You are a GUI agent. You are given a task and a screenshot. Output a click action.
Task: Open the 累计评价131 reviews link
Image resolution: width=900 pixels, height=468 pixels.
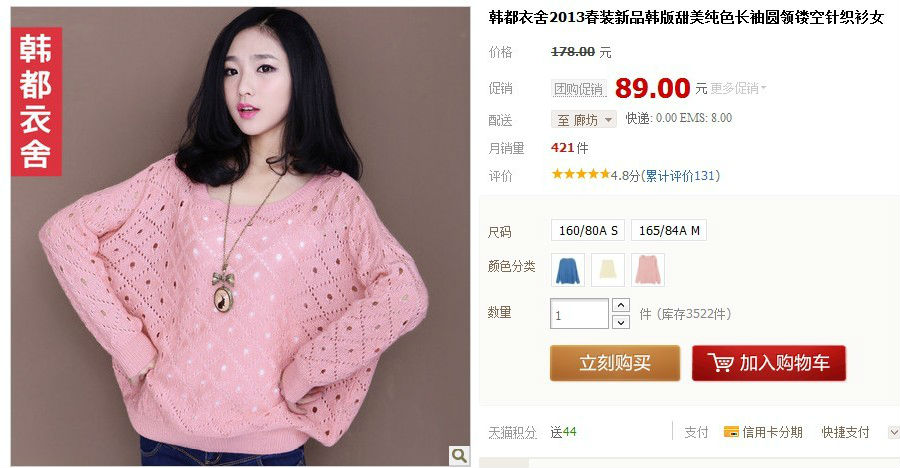(680, 175)
